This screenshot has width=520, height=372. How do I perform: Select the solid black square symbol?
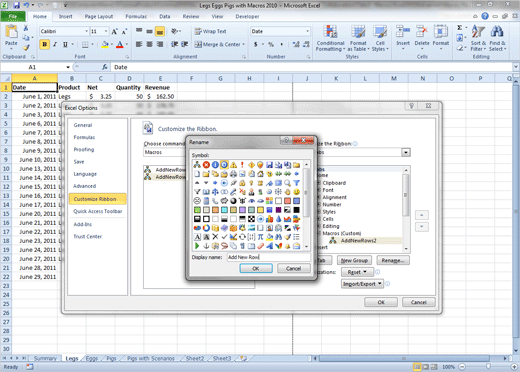tap(296, 210)
